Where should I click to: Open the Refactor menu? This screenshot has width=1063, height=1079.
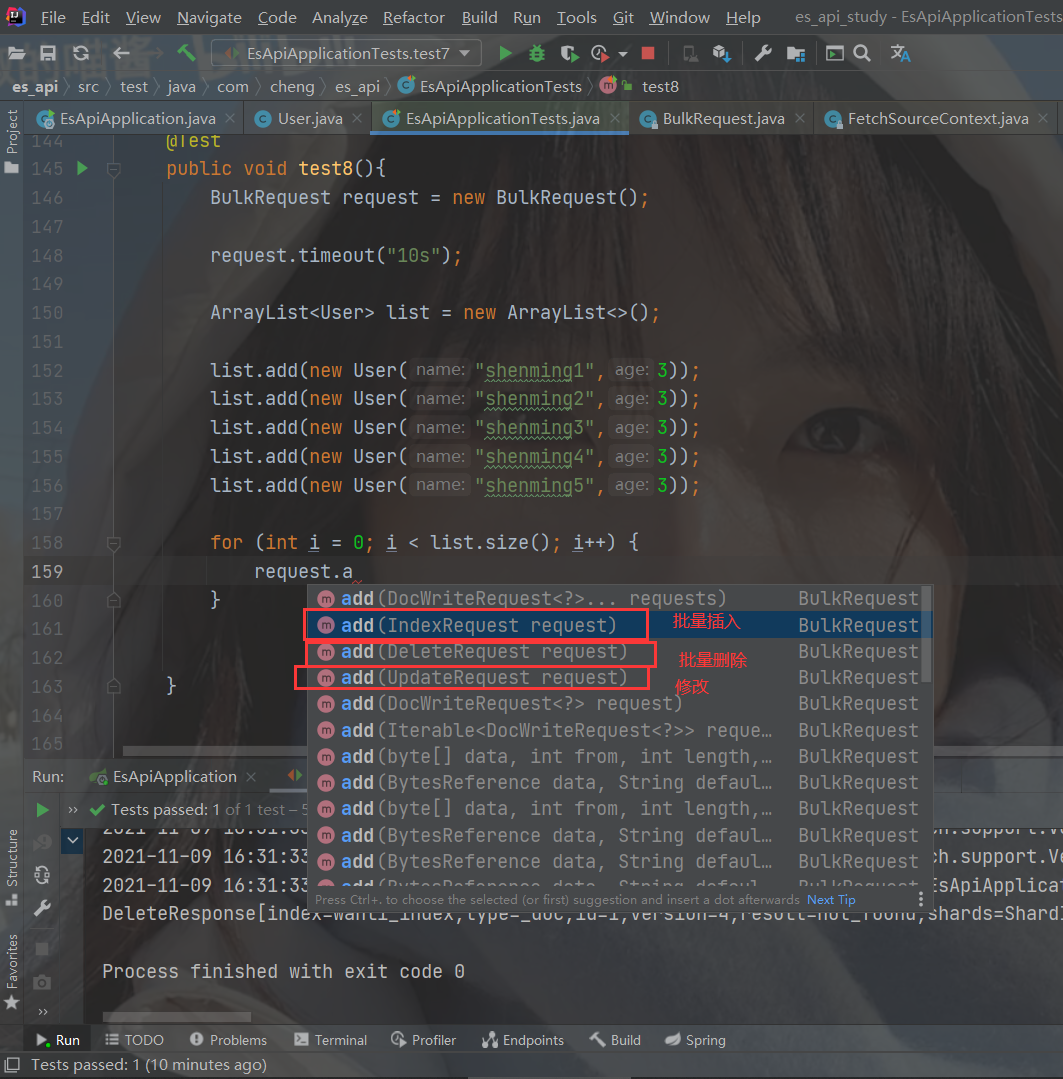(x=413, y=17)
